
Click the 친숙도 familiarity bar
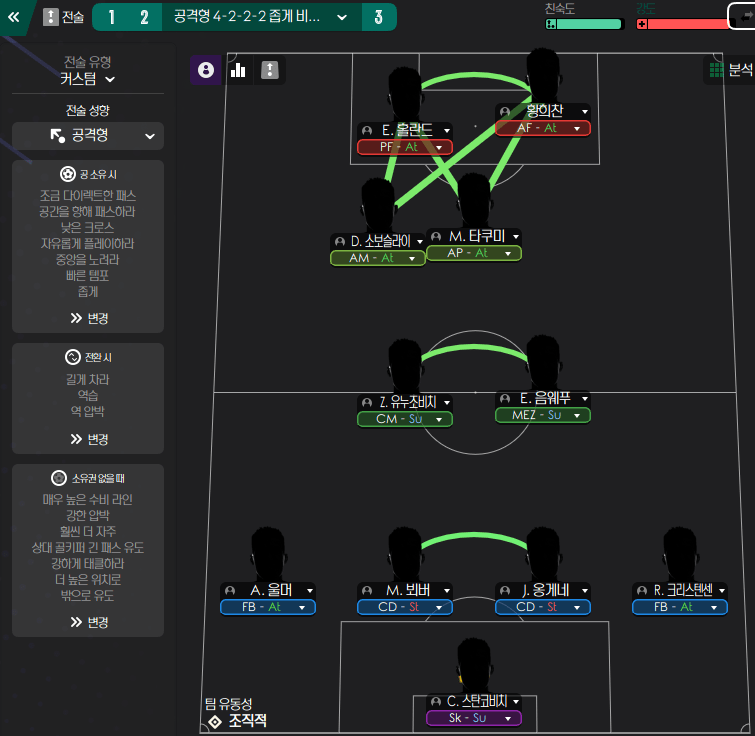click(585, 24)
